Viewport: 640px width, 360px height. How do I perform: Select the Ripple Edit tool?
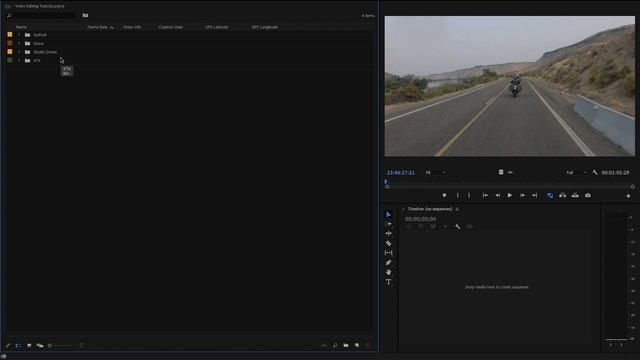388,233
